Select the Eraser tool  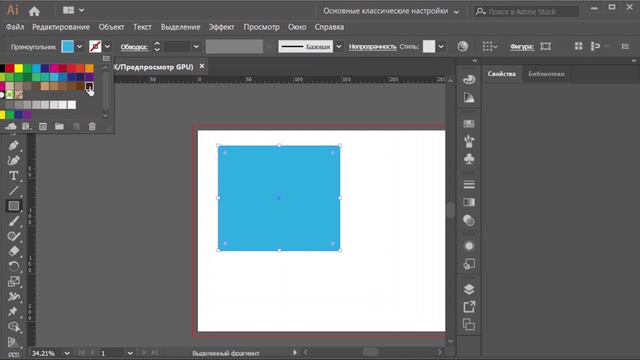(x=13, y=251)
